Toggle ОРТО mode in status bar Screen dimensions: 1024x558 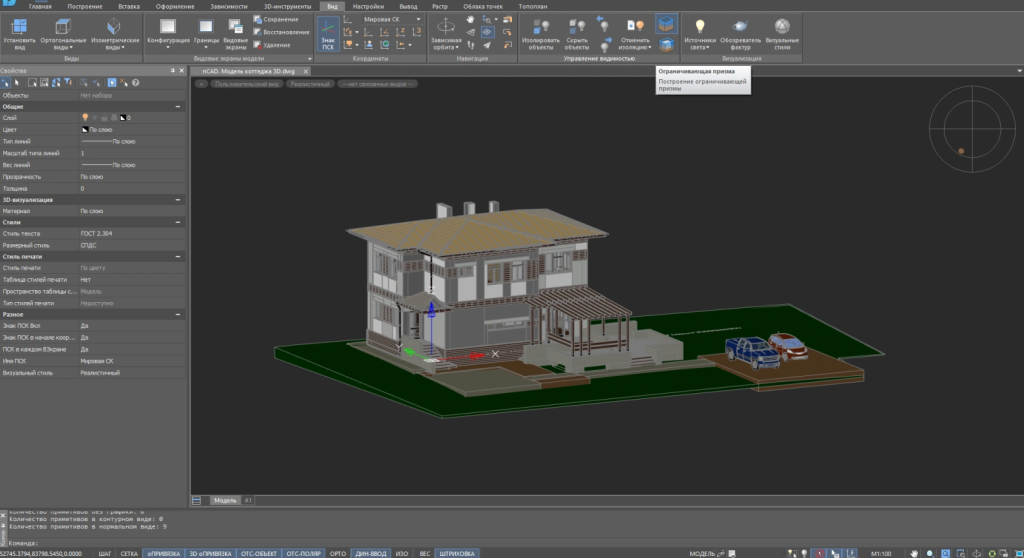pos(338,553)
